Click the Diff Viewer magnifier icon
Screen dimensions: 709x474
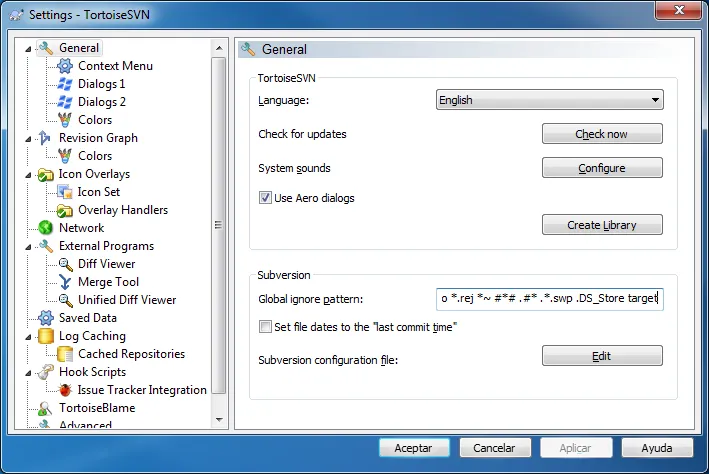click(x=65, y=264)
